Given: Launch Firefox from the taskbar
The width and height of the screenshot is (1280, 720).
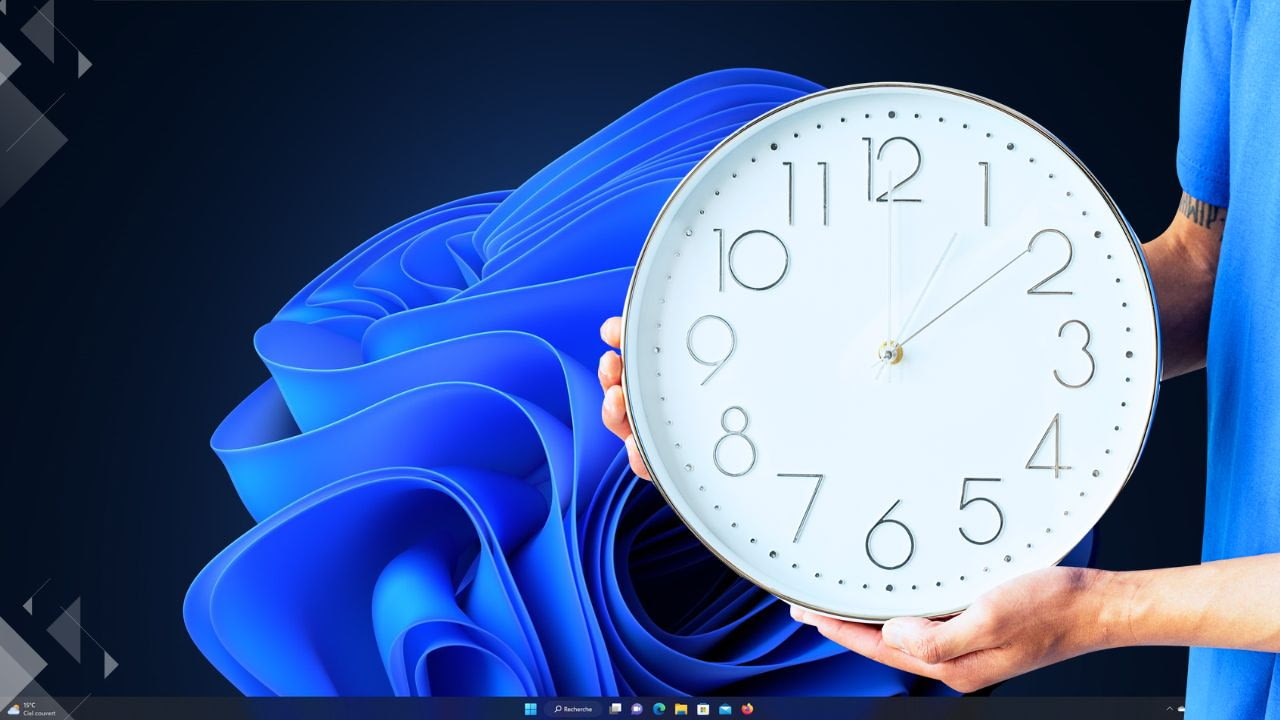Looking at the screenshot, I should (747, 709).
